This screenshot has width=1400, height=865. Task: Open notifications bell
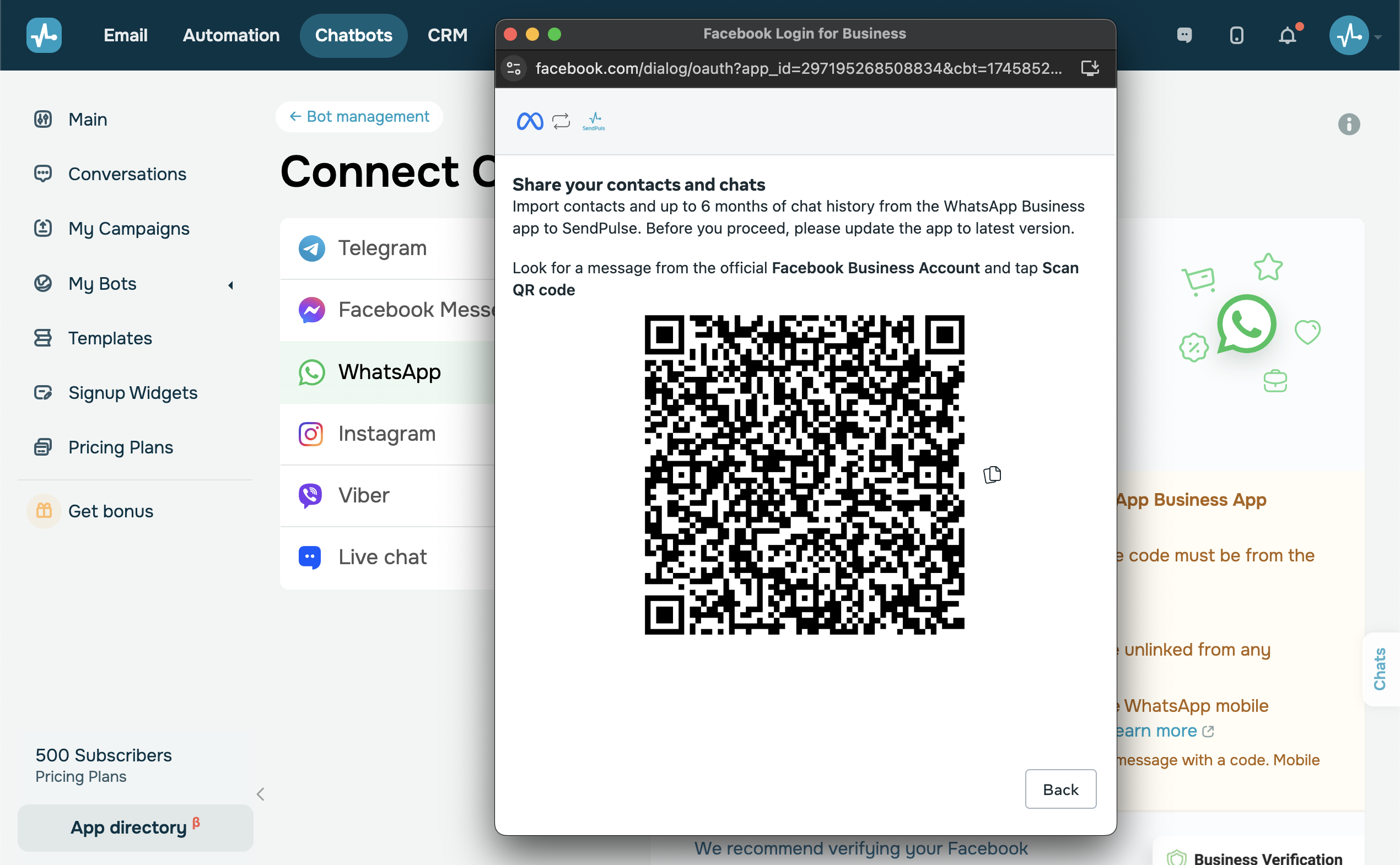tap(1287, 35)
